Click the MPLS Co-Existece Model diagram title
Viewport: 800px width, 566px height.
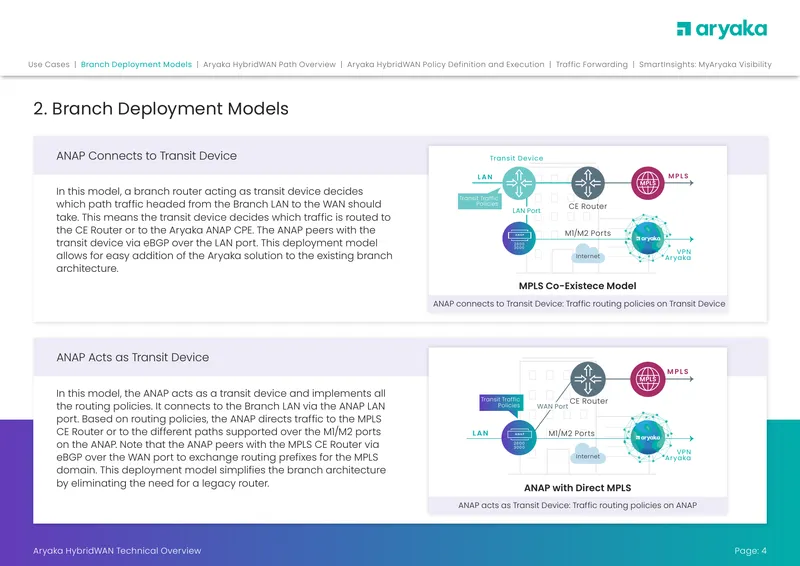[x=578, y=286]
